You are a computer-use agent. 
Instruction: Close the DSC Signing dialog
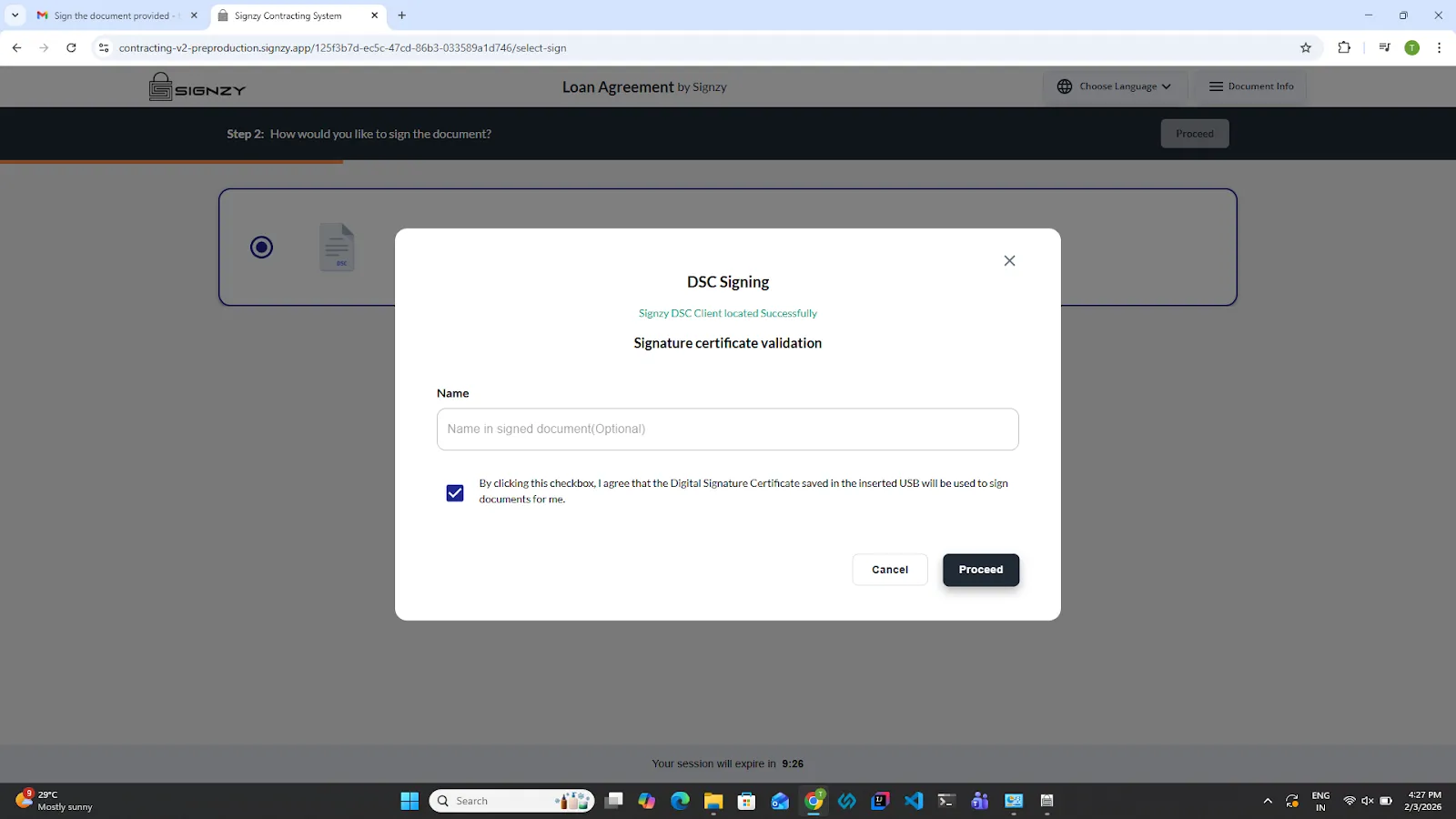click(1009, 260)
